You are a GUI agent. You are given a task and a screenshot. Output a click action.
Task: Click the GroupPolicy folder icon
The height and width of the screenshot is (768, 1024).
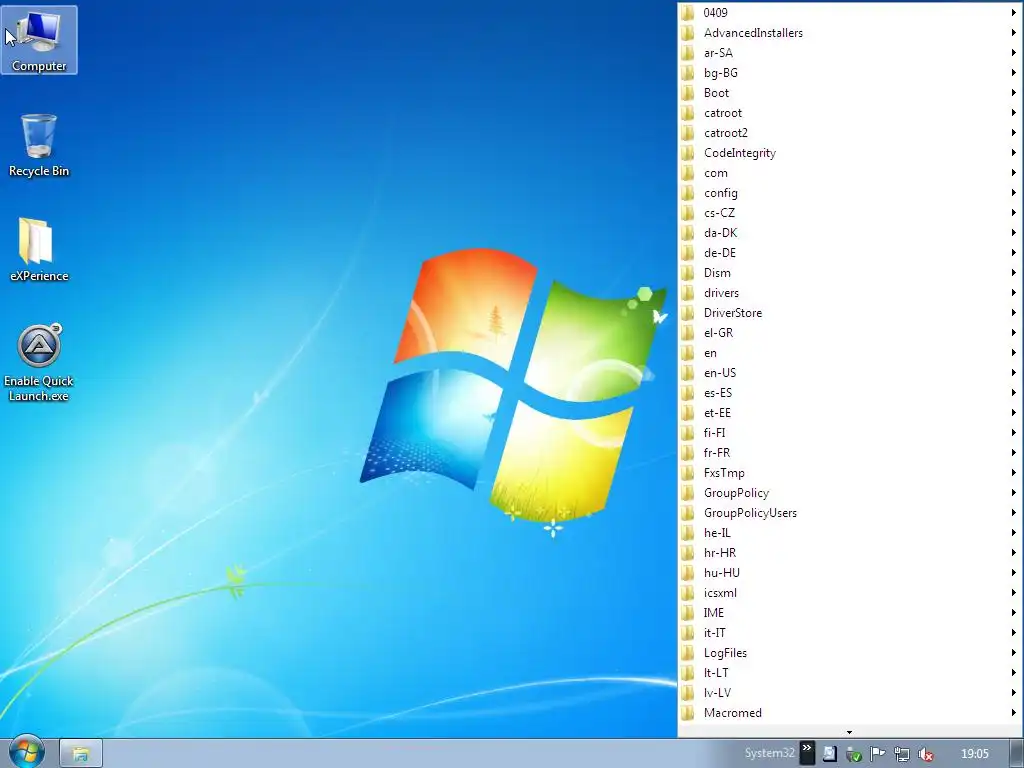687,493
